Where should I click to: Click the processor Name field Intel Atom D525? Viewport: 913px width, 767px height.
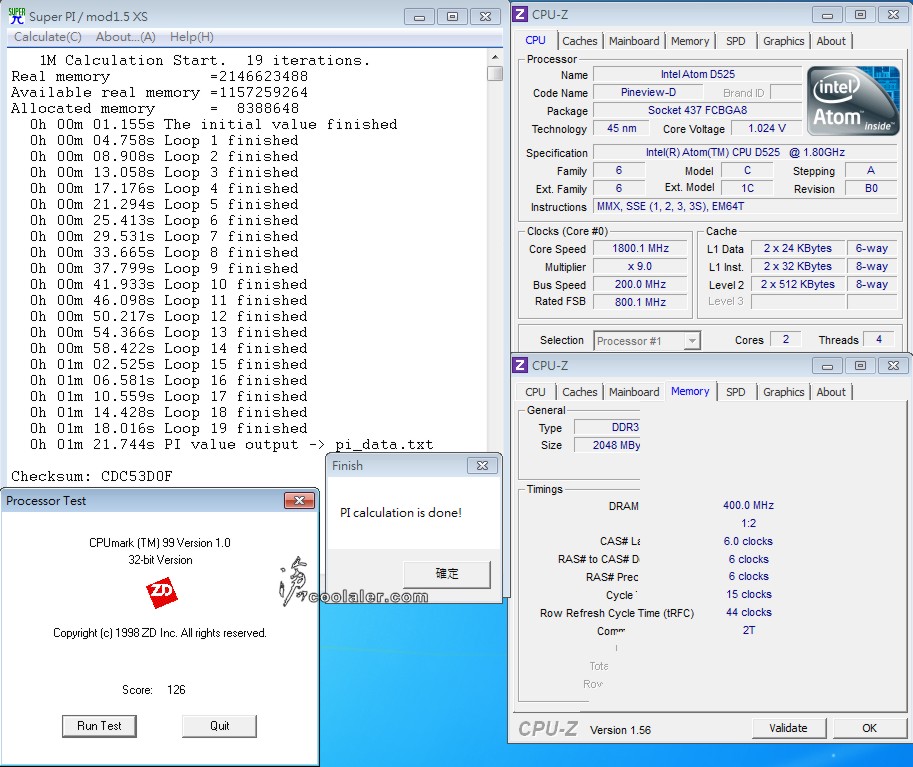[x=698, y=74]
